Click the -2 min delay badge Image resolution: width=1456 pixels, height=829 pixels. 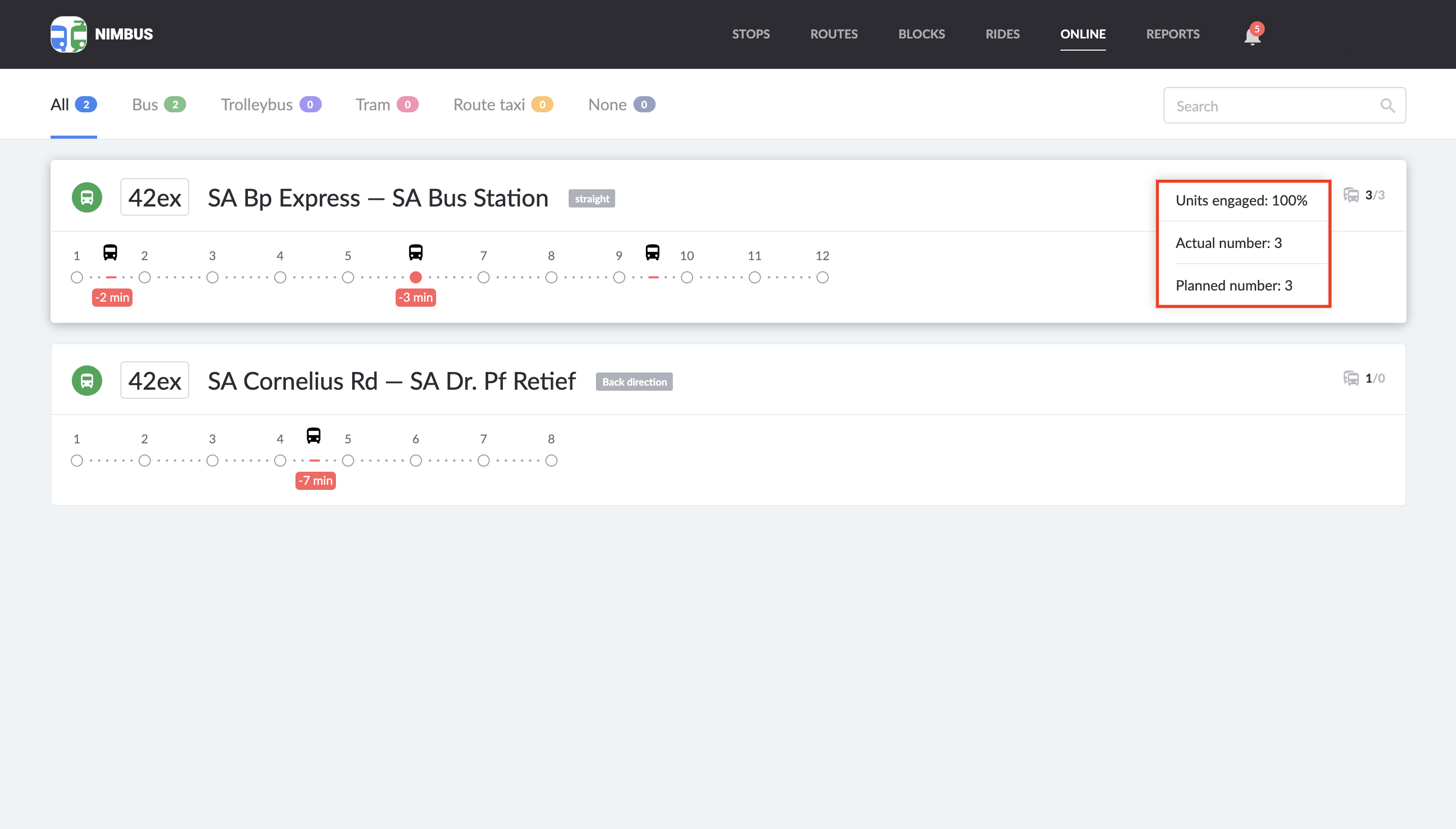tap(111, 297)
